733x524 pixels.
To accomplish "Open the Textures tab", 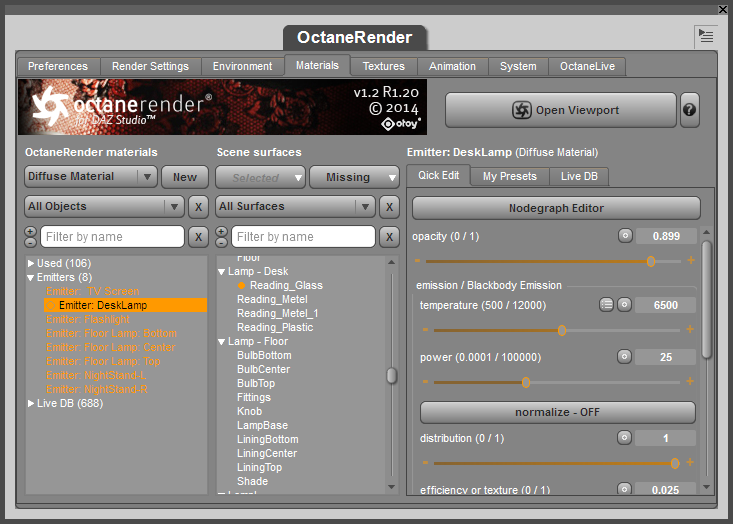I will tap(384, 66).
